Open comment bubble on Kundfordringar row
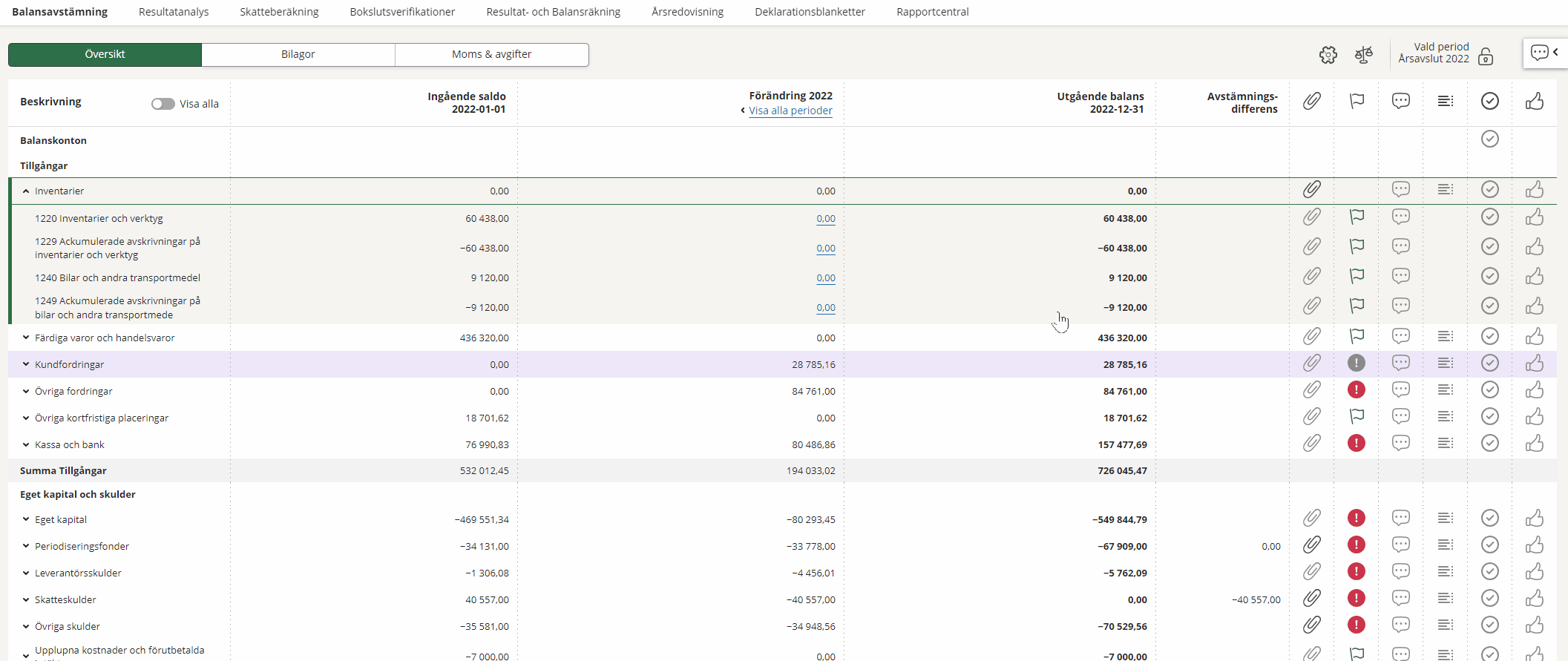This screenshot has height=661, width=1568. tap(1401, 364)
